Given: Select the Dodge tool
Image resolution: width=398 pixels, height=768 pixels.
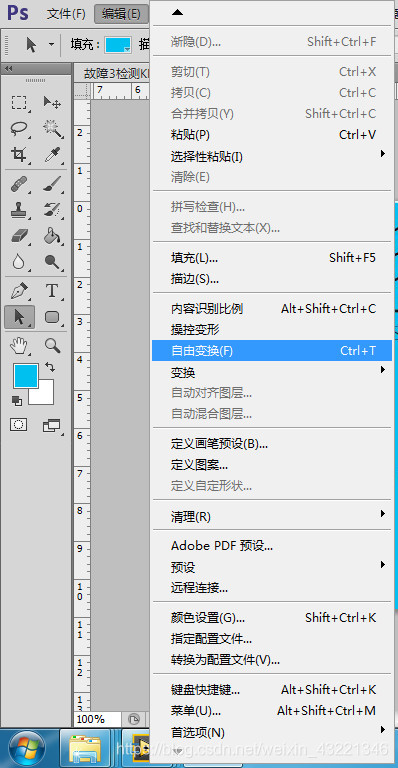Looking at the screenshot, I should (x=51, y=262).
